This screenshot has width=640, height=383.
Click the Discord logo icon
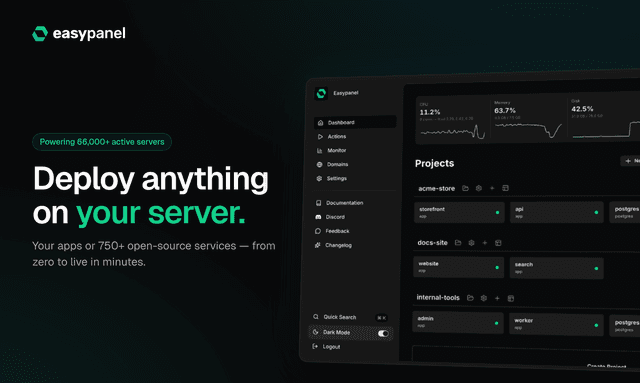pos(318,217)
